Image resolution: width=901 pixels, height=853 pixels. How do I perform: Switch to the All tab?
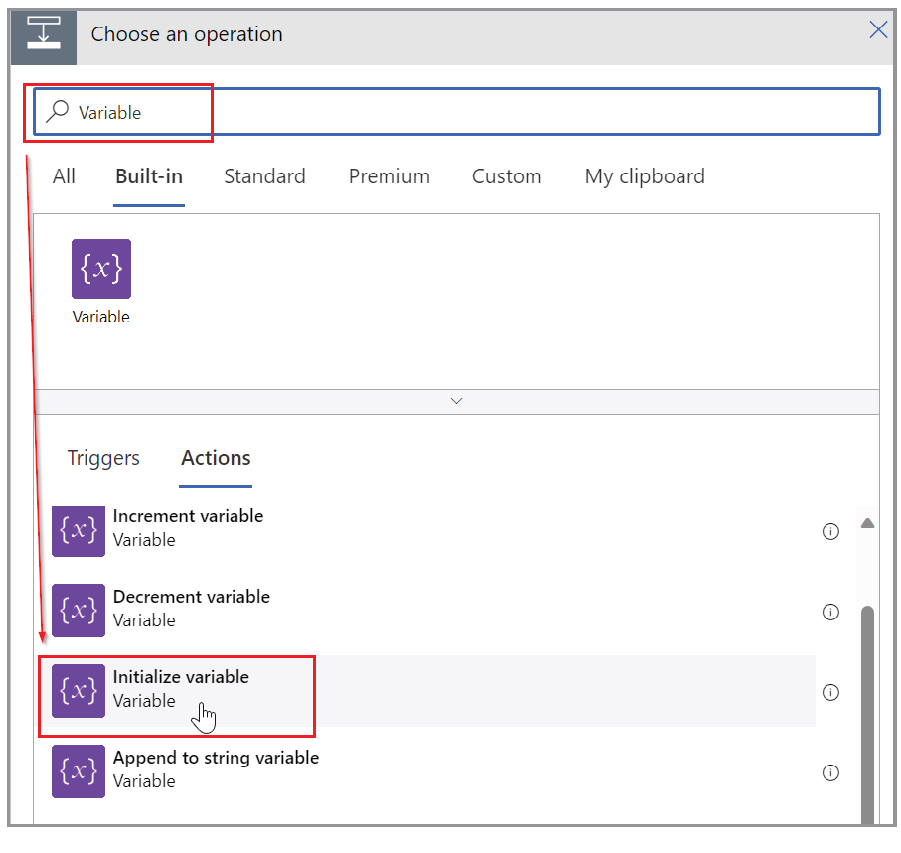coord(64,177)
